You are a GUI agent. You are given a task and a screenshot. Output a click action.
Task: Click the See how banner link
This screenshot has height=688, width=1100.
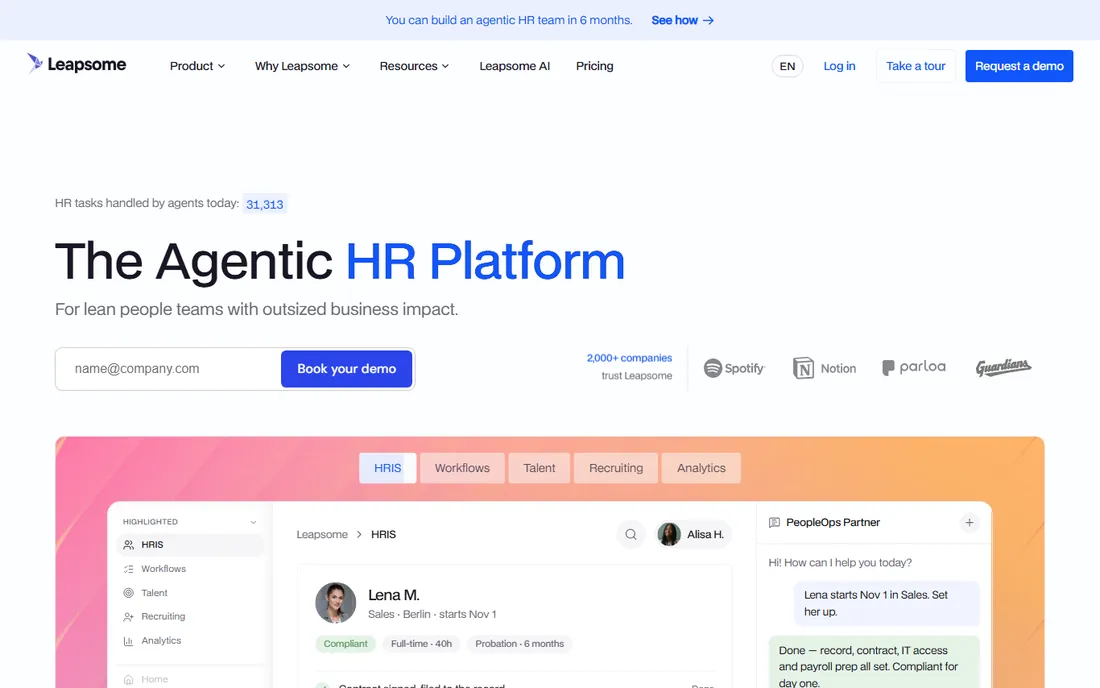tap(683, 20)
